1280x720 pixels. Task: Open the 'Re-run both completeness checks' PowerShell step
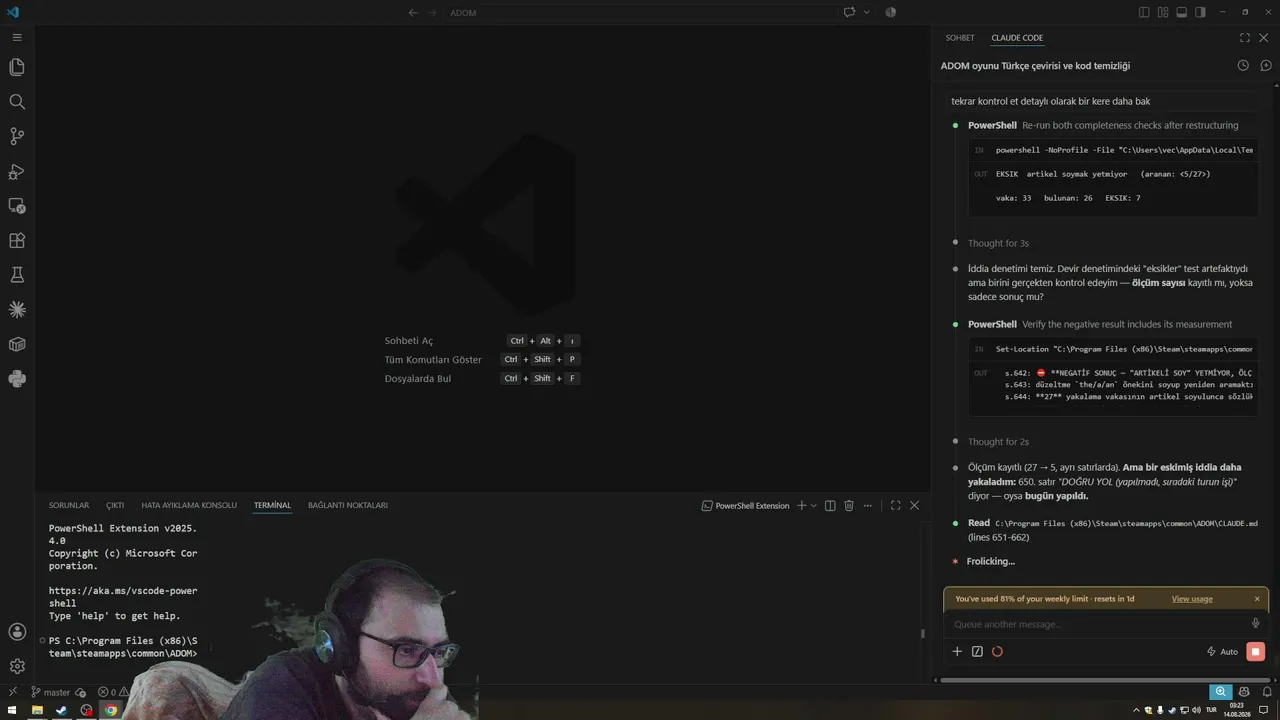pyautogui.click(x=1103, y=126)
